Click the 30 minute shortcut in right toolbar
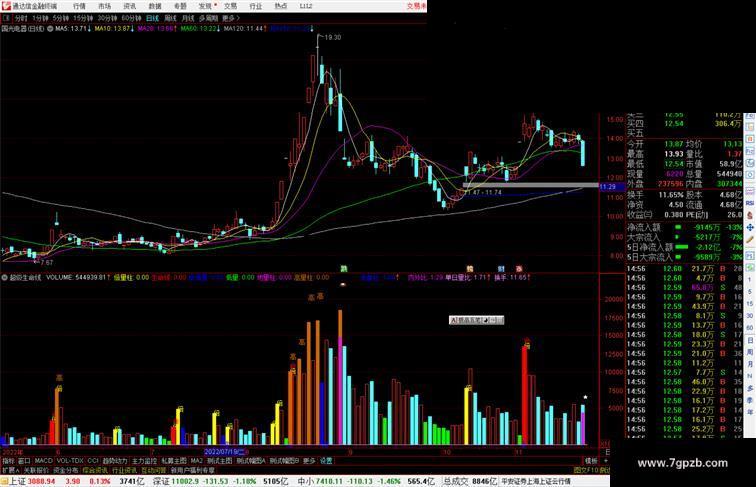This screenshot has height=487, width=756. tap(750, 316)
